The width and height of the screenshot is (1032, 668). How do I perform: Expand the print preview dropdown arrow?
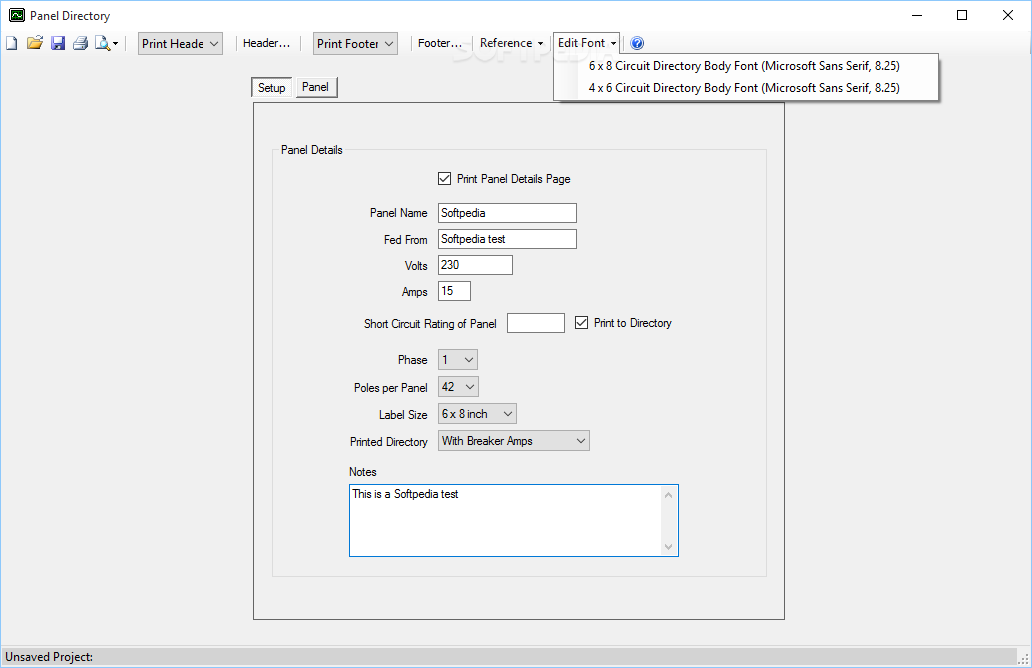[x=115, y=44]
